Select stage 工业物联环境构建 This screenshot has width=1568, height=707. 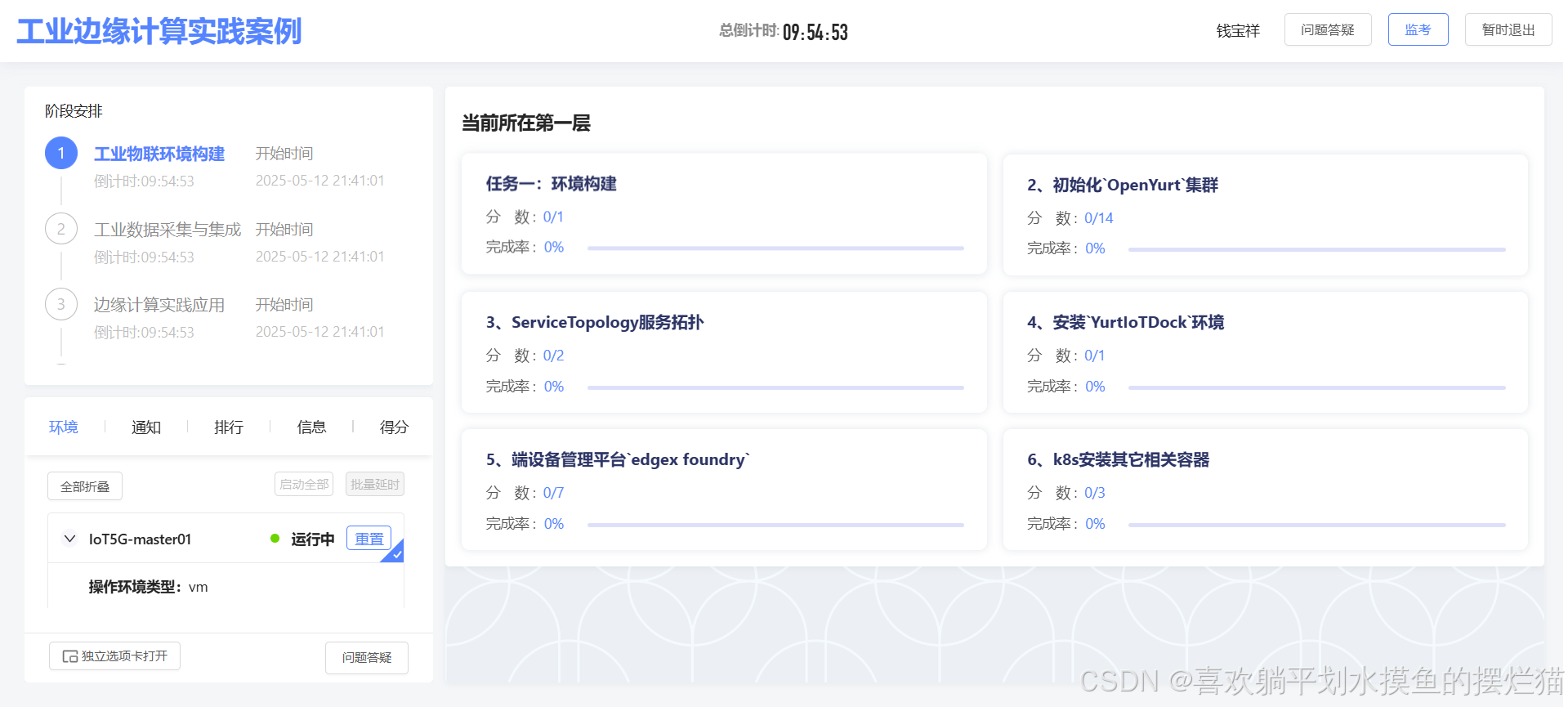[x=159, y=154]
